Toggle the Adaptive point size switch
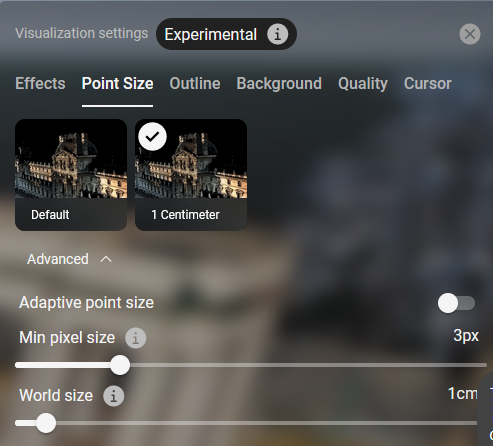Screen dimensions: 493x446 point(456,303)
